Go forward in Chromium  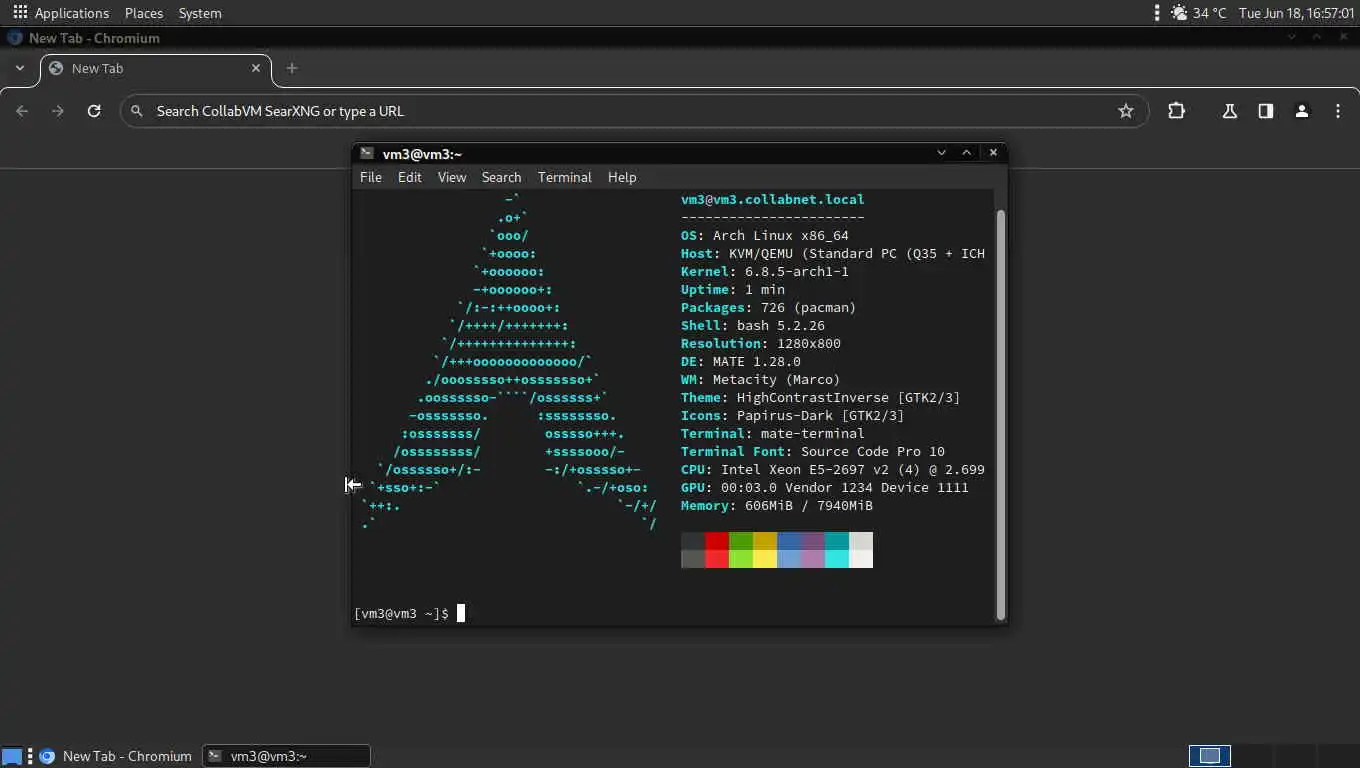tap(58, 111)
